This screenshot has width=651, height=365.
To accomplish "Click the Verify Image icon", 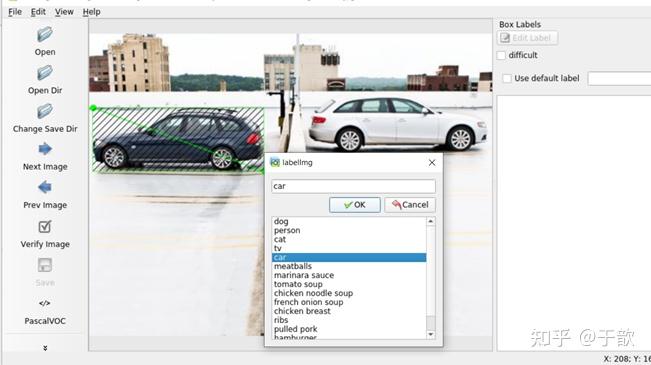I will coord(45,226).
